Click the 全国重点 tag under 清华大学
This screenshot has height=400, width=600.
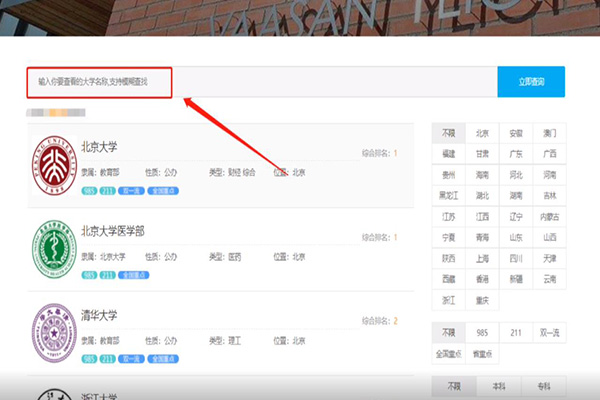(x=163, y=359)
